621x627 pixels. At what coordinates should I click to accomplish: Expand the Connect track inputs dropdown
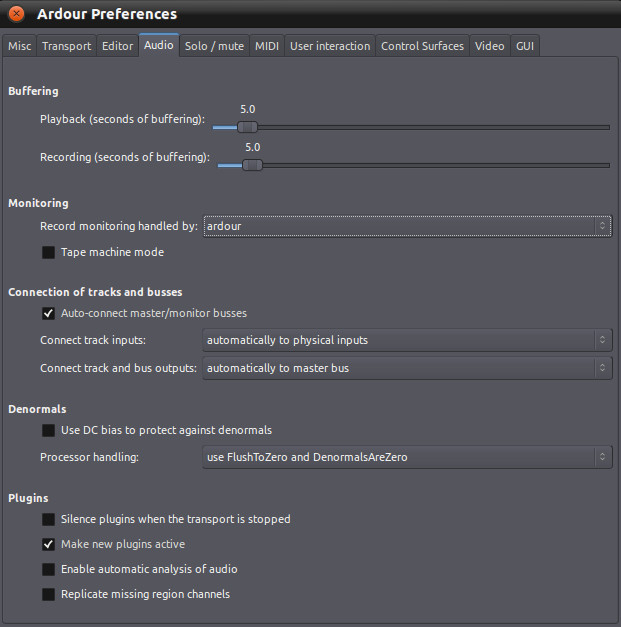pyautogui.click(x=407, y=341)
